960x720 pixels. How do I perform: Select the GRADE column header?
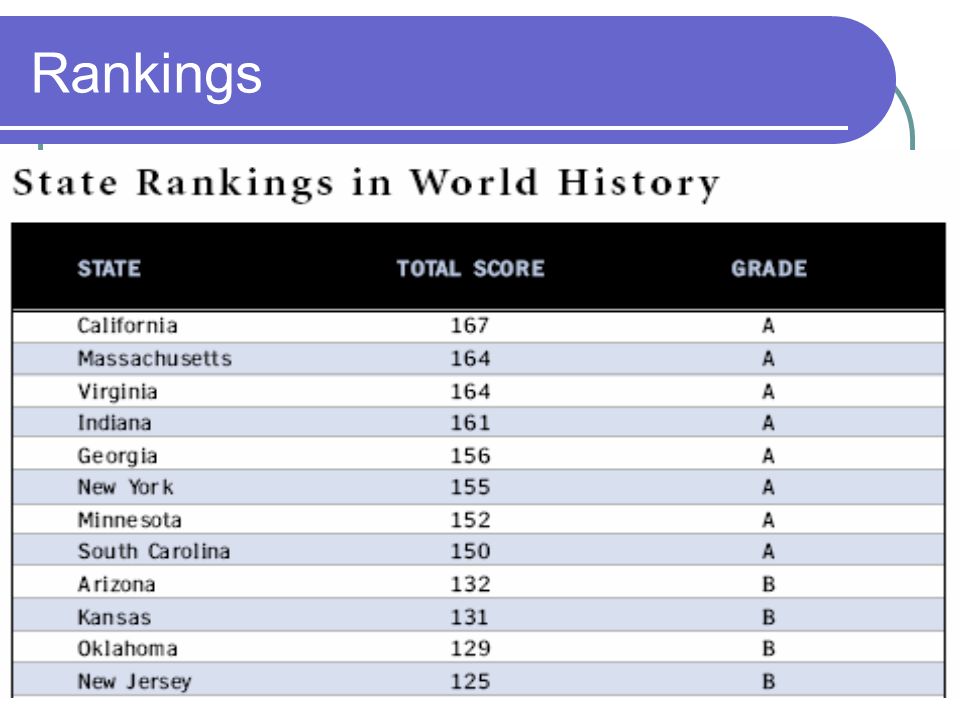(x=769, y=269)
